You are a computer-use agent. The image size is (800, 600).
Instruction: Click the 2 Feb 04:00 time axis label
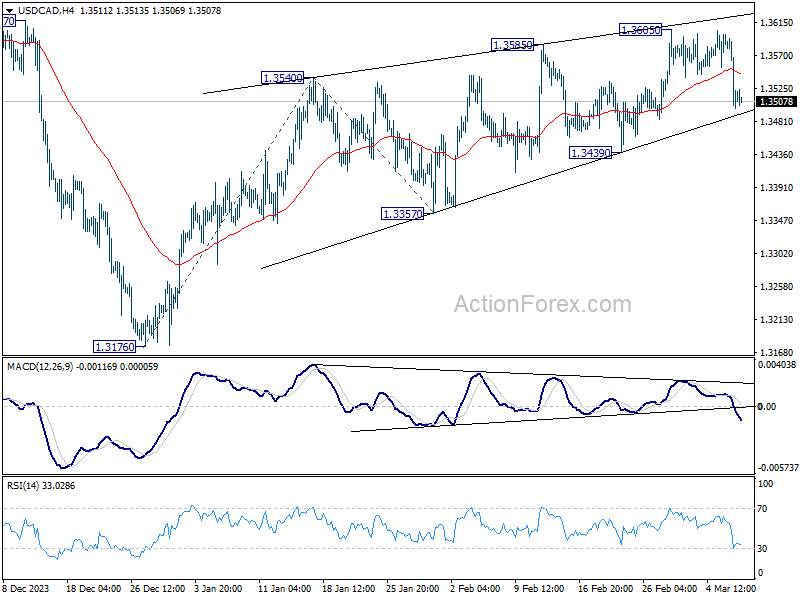[x=475, y=588]
